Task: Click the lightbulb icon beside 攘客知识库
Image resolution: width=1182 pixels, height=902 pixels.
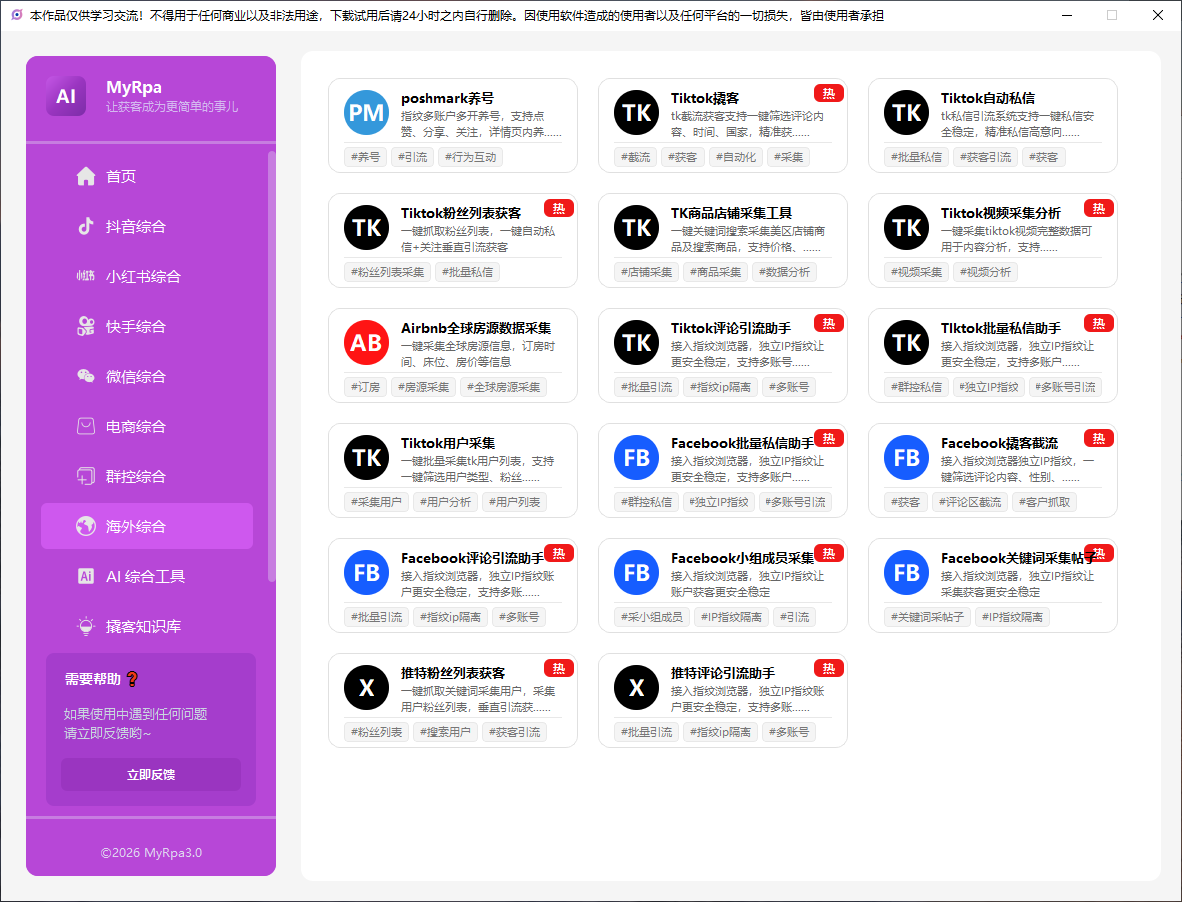Action: [86, 626]
